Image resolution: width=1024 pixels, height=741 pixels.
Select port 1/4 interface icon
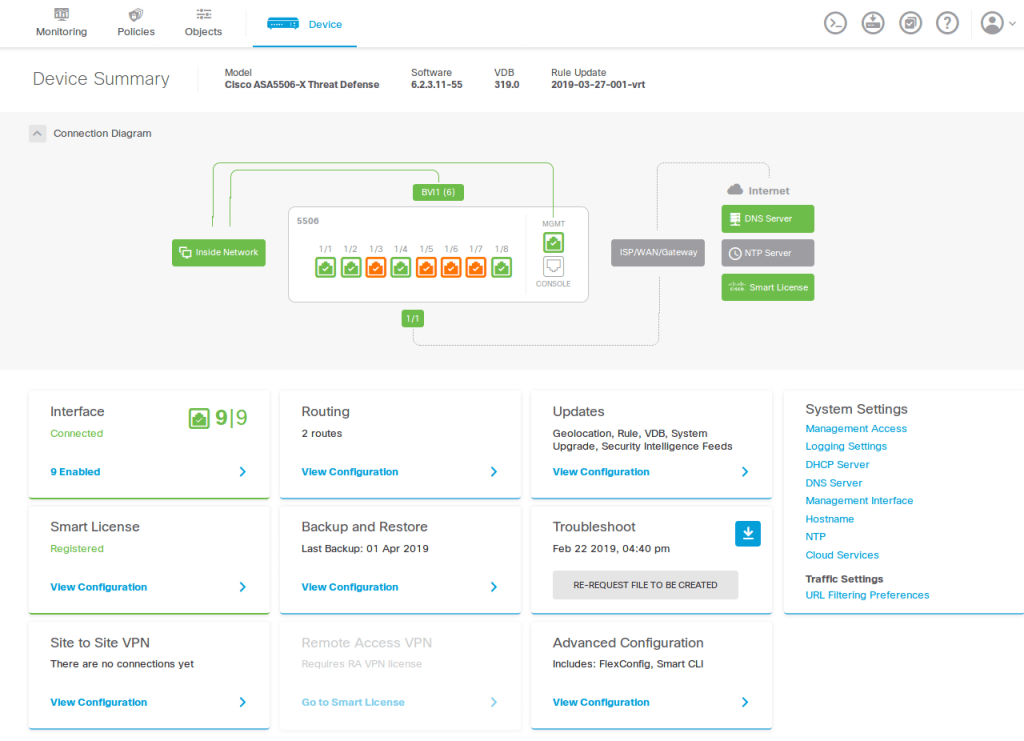pos(401,268)
